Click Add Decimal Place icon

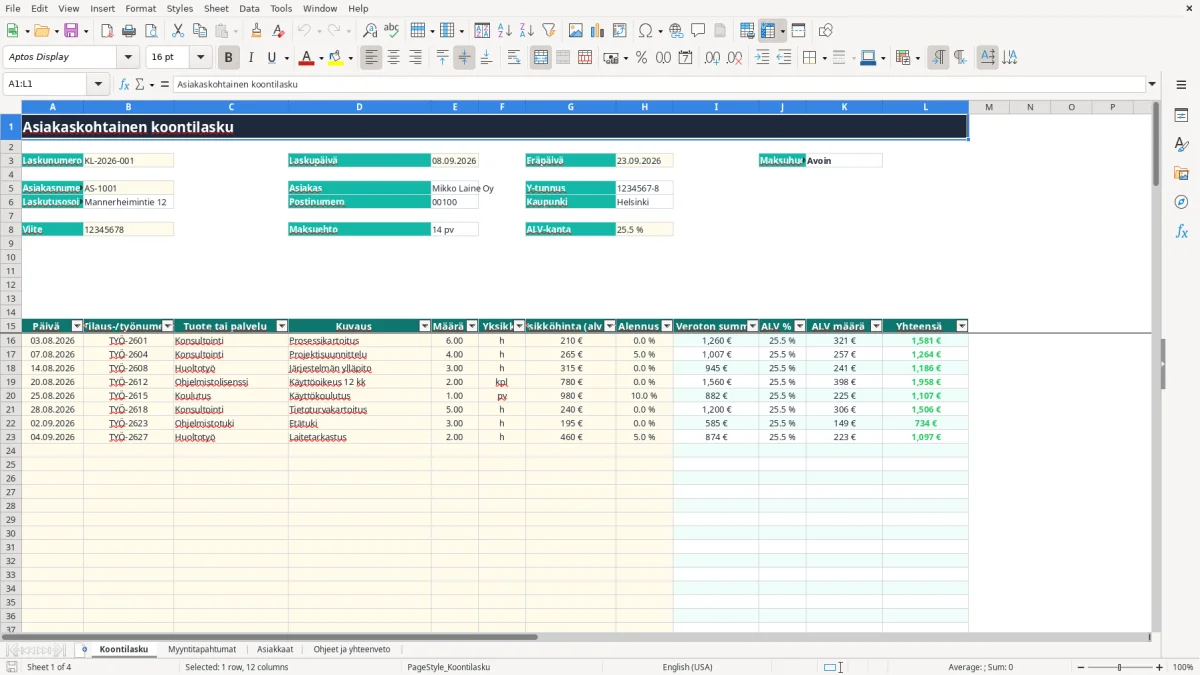tap(713, 58)
